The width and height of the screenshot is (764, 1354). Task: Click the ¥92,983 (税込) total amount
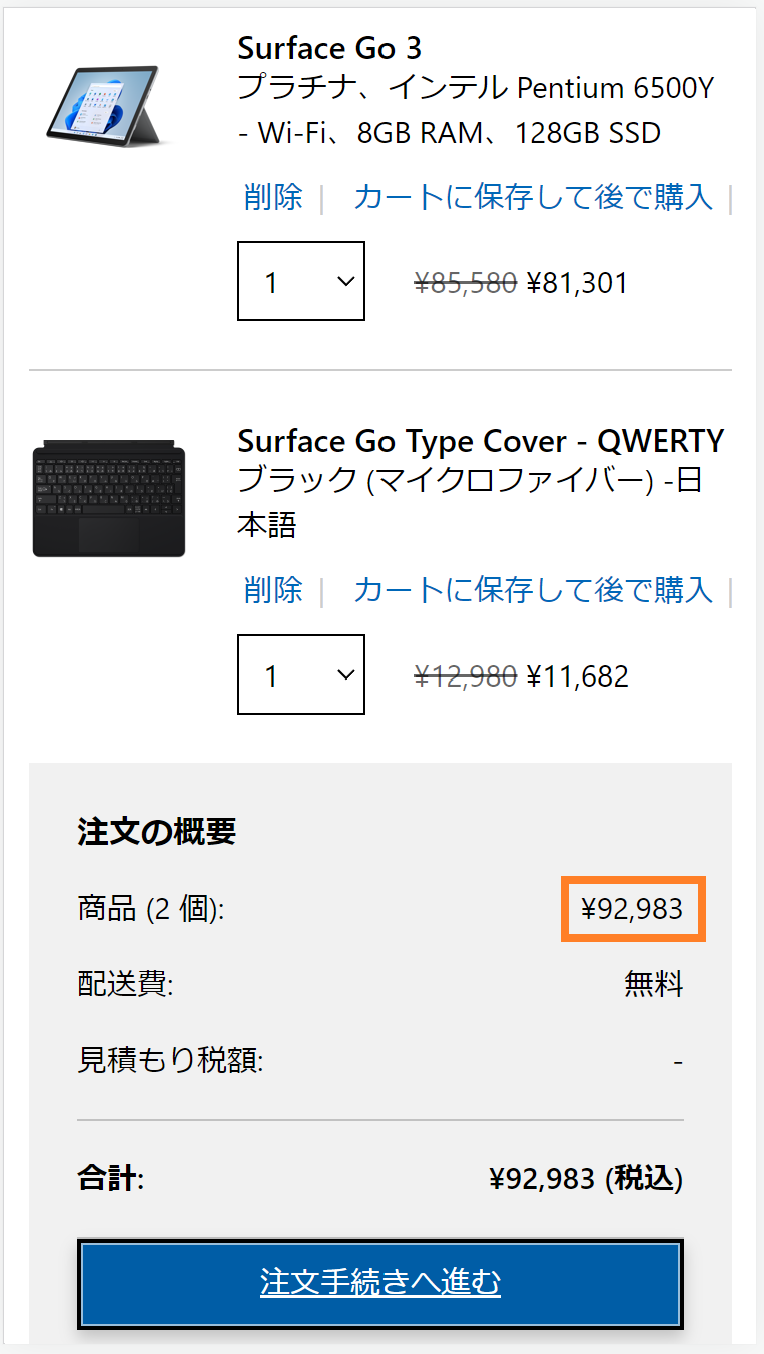(x=585, y=1179)
